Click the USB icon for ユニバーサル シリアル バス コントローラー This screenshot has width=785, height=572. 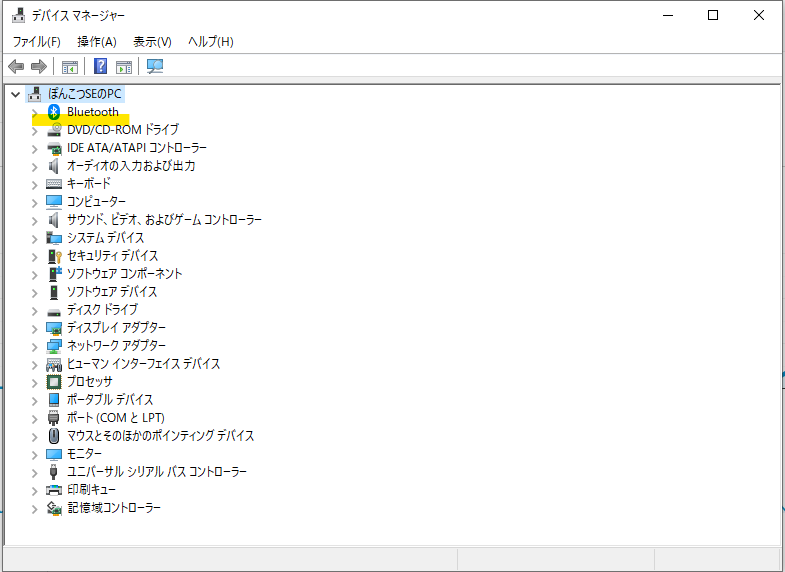point(54,472)
